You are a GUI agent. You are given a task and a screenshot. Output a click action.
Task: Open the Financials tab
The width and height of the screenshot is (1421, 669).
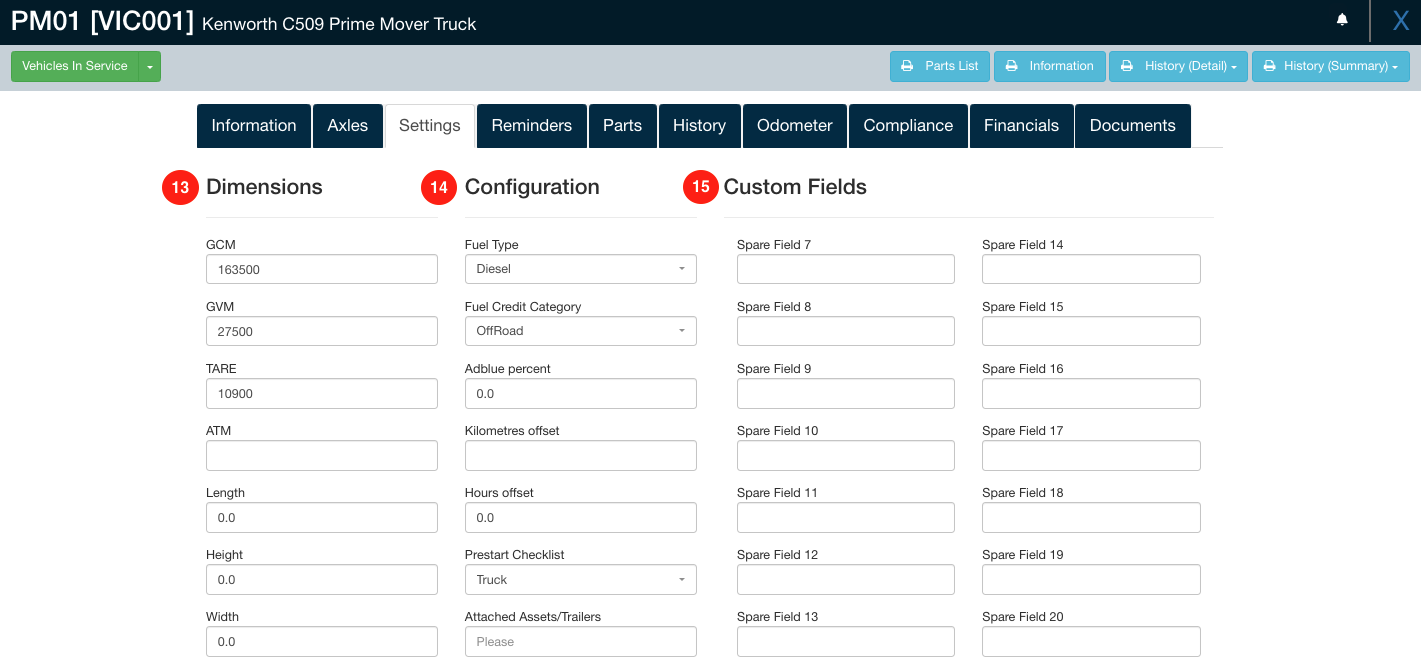(x=1022, y=126)
